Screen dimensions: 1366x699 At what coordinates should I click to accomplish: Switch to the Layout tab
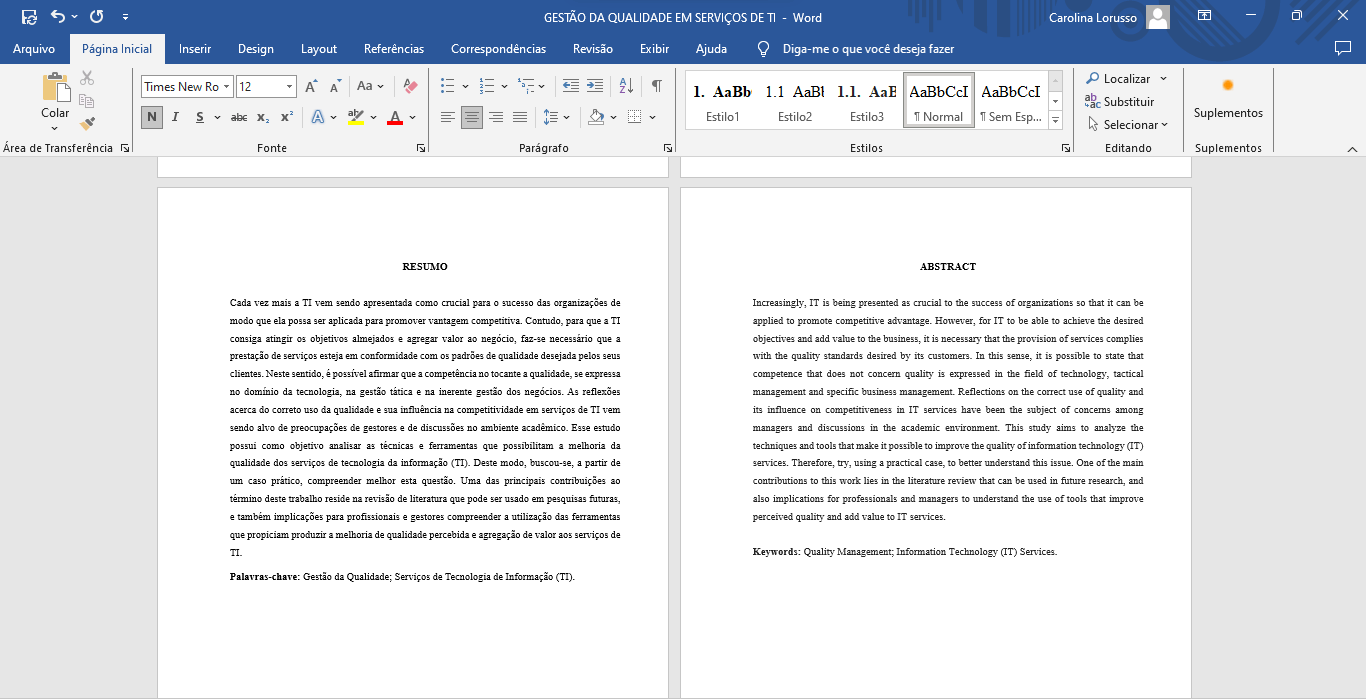[x=319, y=48]
